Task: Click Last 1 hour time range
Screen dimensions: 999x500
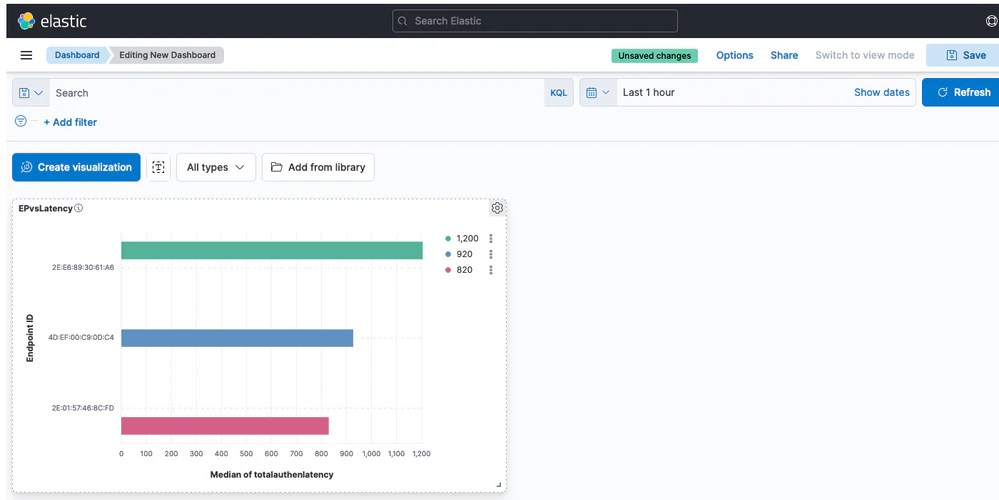Action: point(649,92)
